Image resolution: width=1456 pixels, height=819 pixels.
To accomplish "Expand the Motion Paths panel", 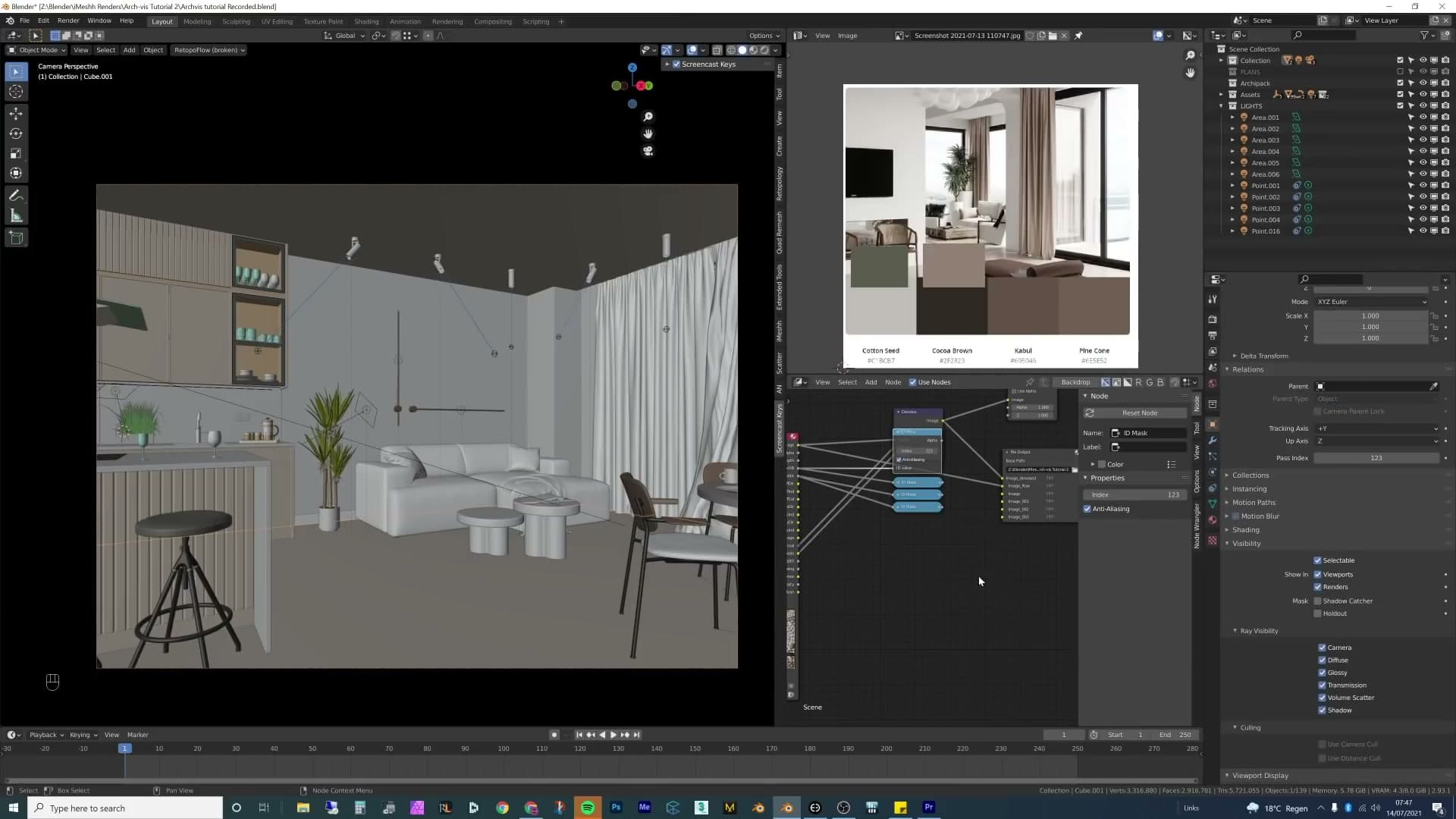I will click(1254, 503).
